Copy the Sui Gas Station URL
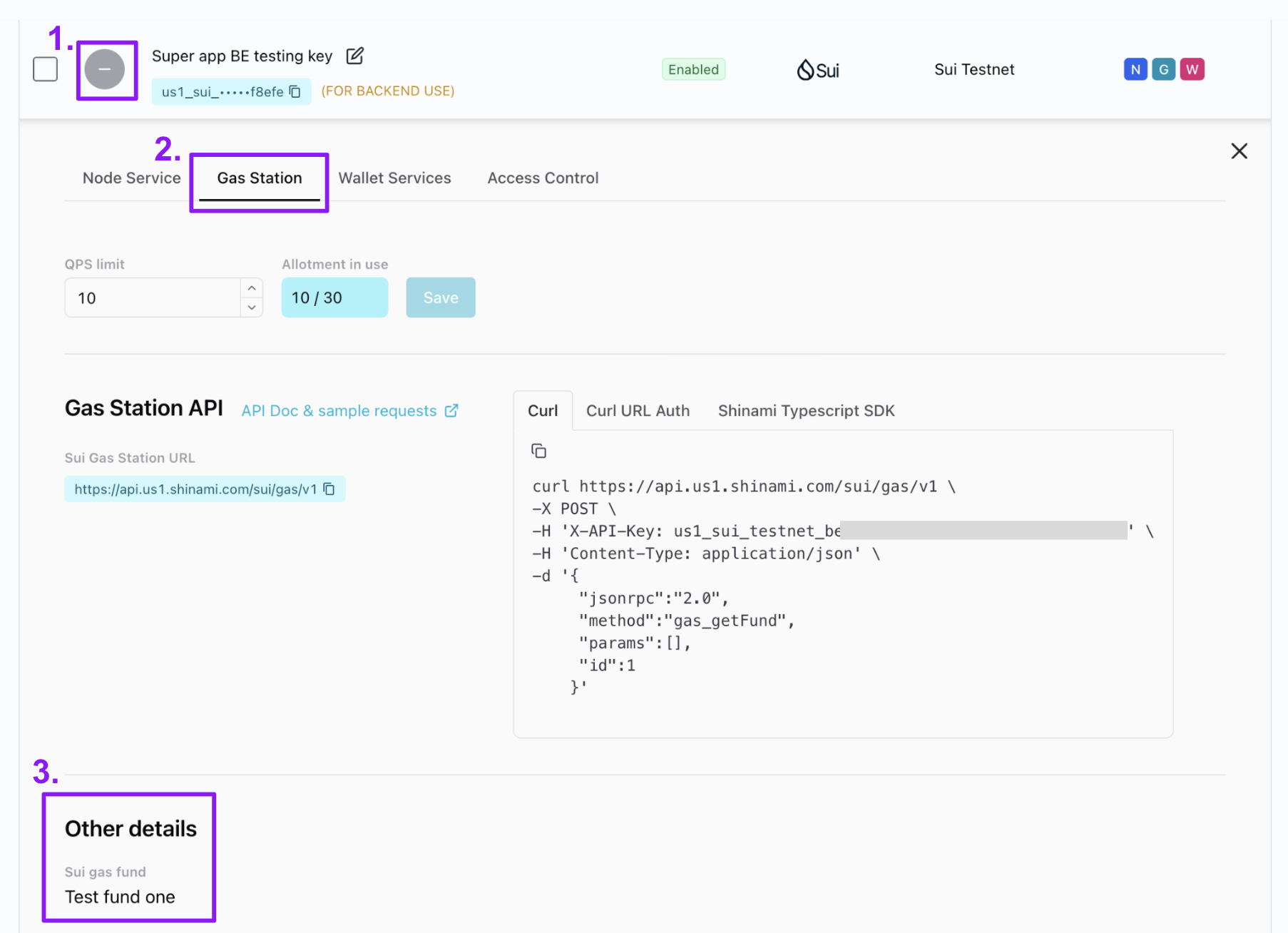 [329, 489]
